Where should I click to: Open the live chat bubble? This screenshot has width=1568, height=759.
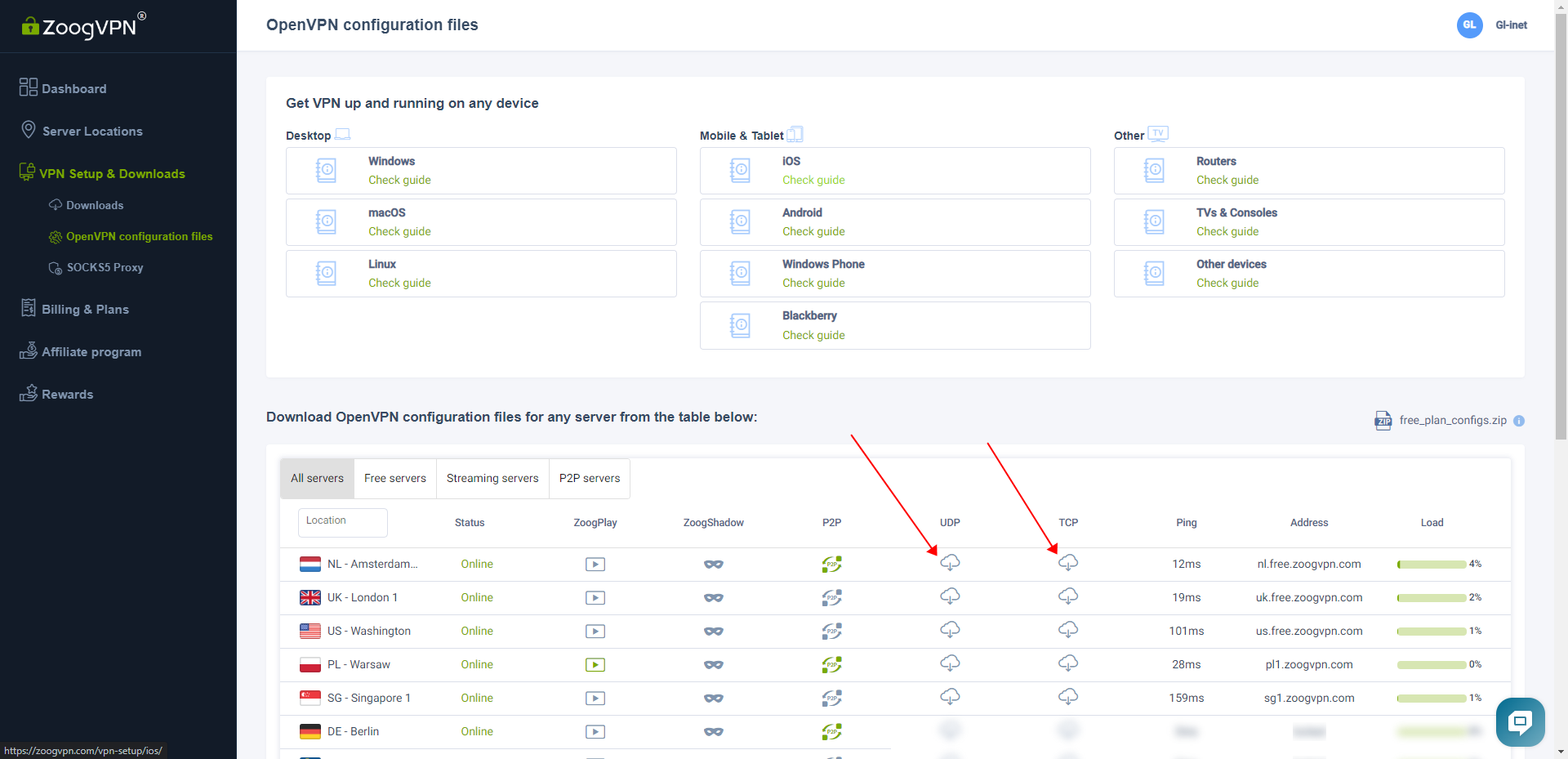pos(1520,721)
